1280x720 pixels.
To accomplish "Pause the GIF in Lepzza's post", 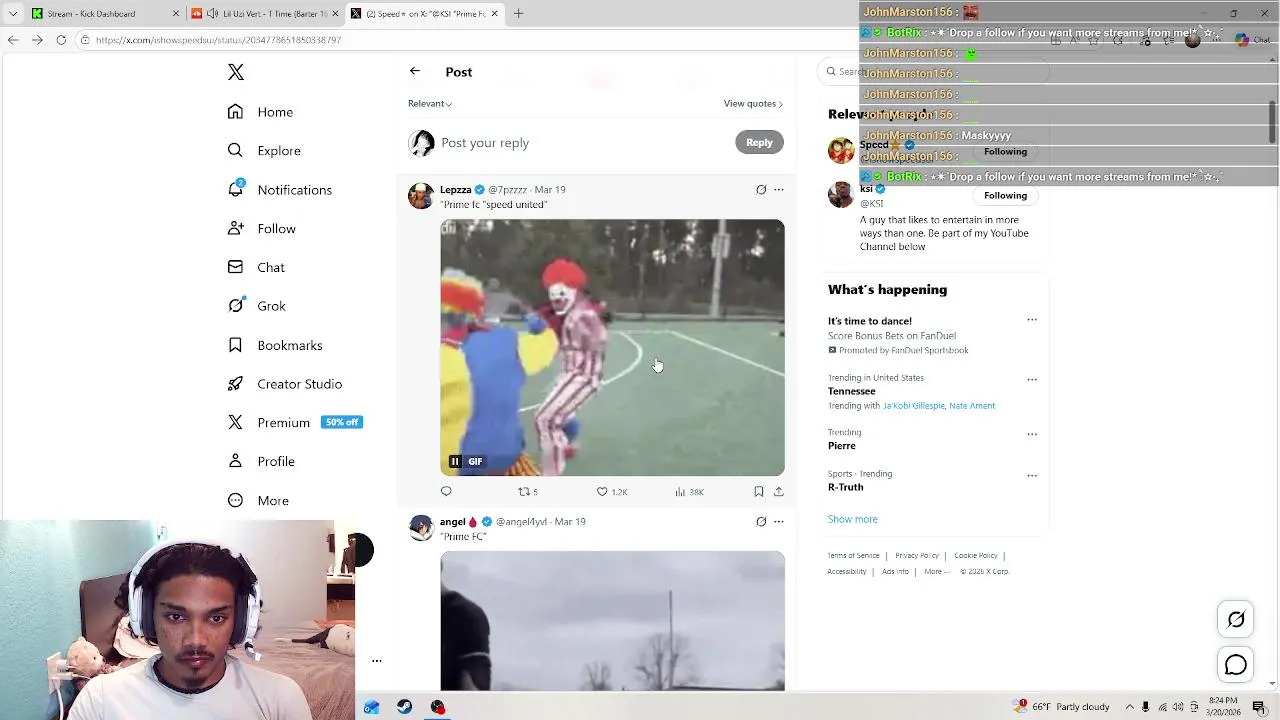I will pyautogui.click(x=455, y=461).
